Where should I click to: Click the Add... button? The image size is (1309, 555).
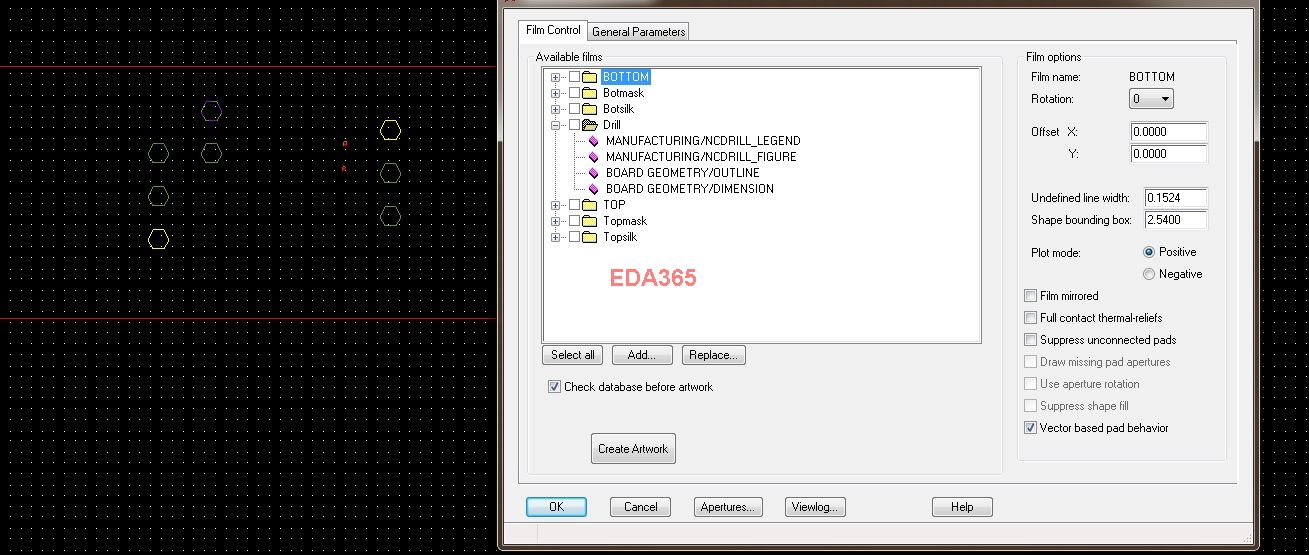pyautogui.click(x=641, y=355)
